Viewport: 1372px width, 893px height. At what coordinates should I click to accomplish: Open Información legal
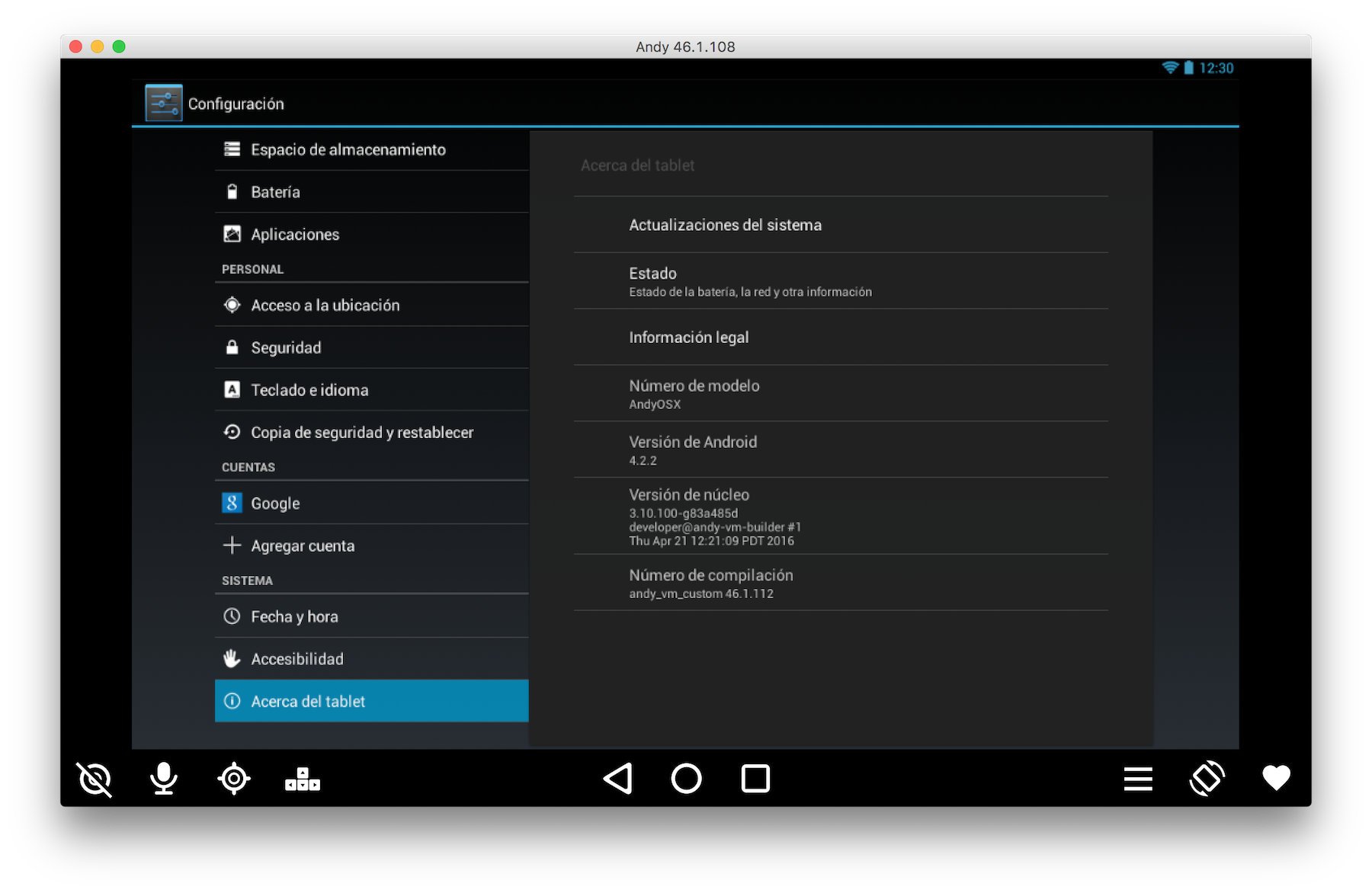click(x=841, y=338)
